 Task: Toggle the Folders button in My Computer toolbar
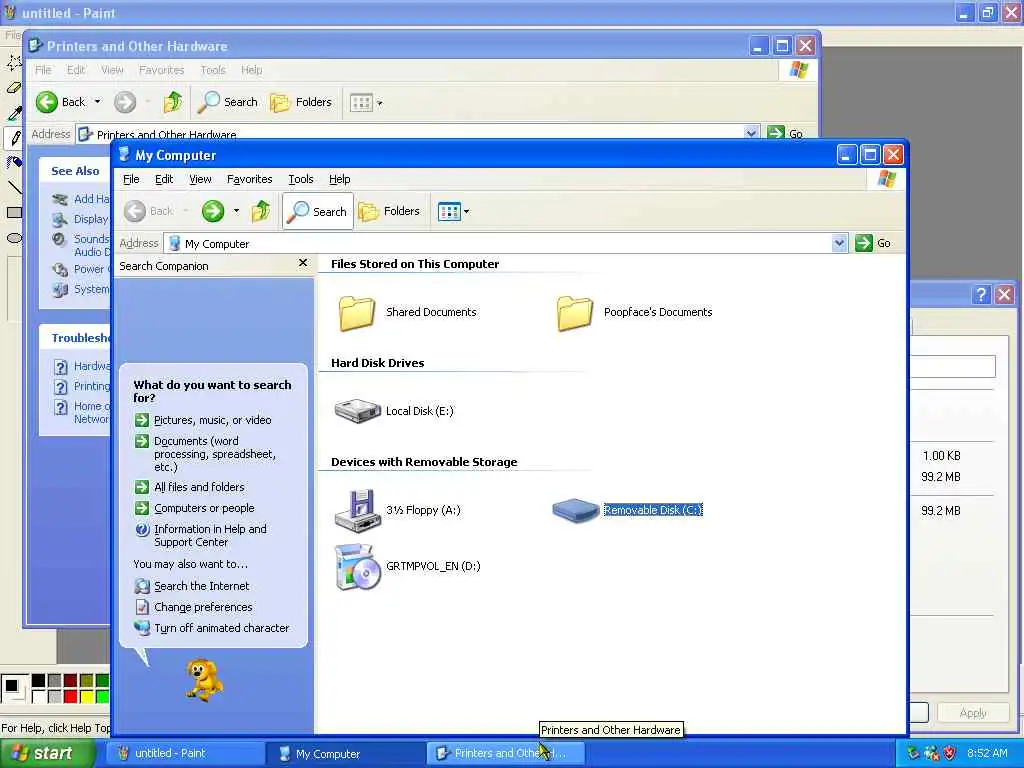point(389,211)
